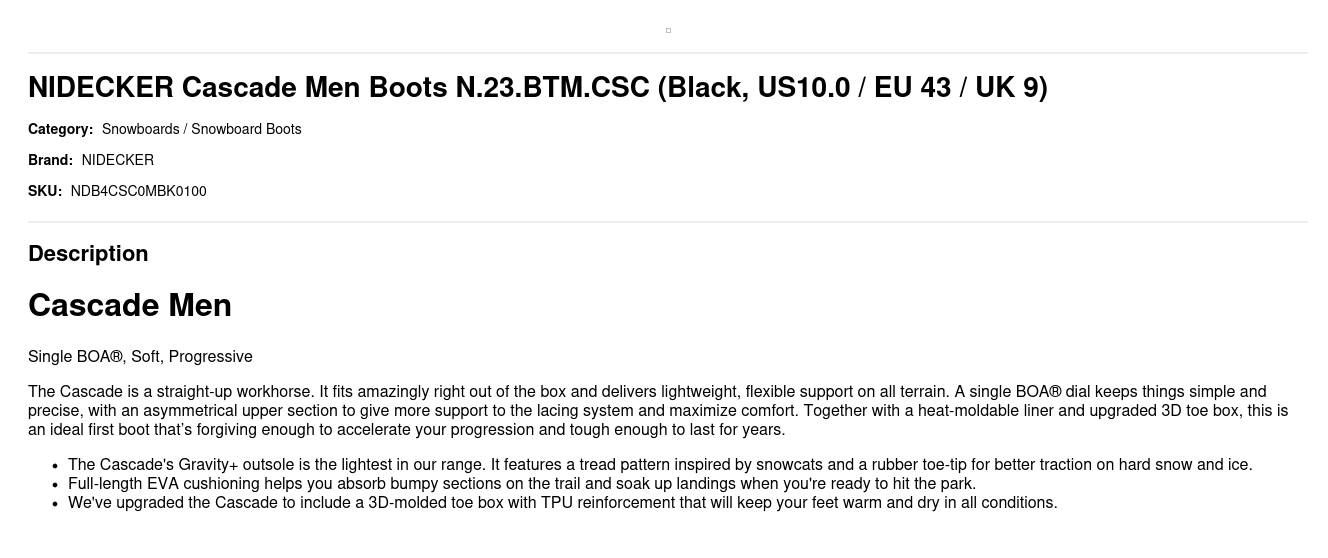This screenshot has width=1328, height=558.
Task: Open the Snowboard Boots subcategory text
Action: [x=246, y=129]
